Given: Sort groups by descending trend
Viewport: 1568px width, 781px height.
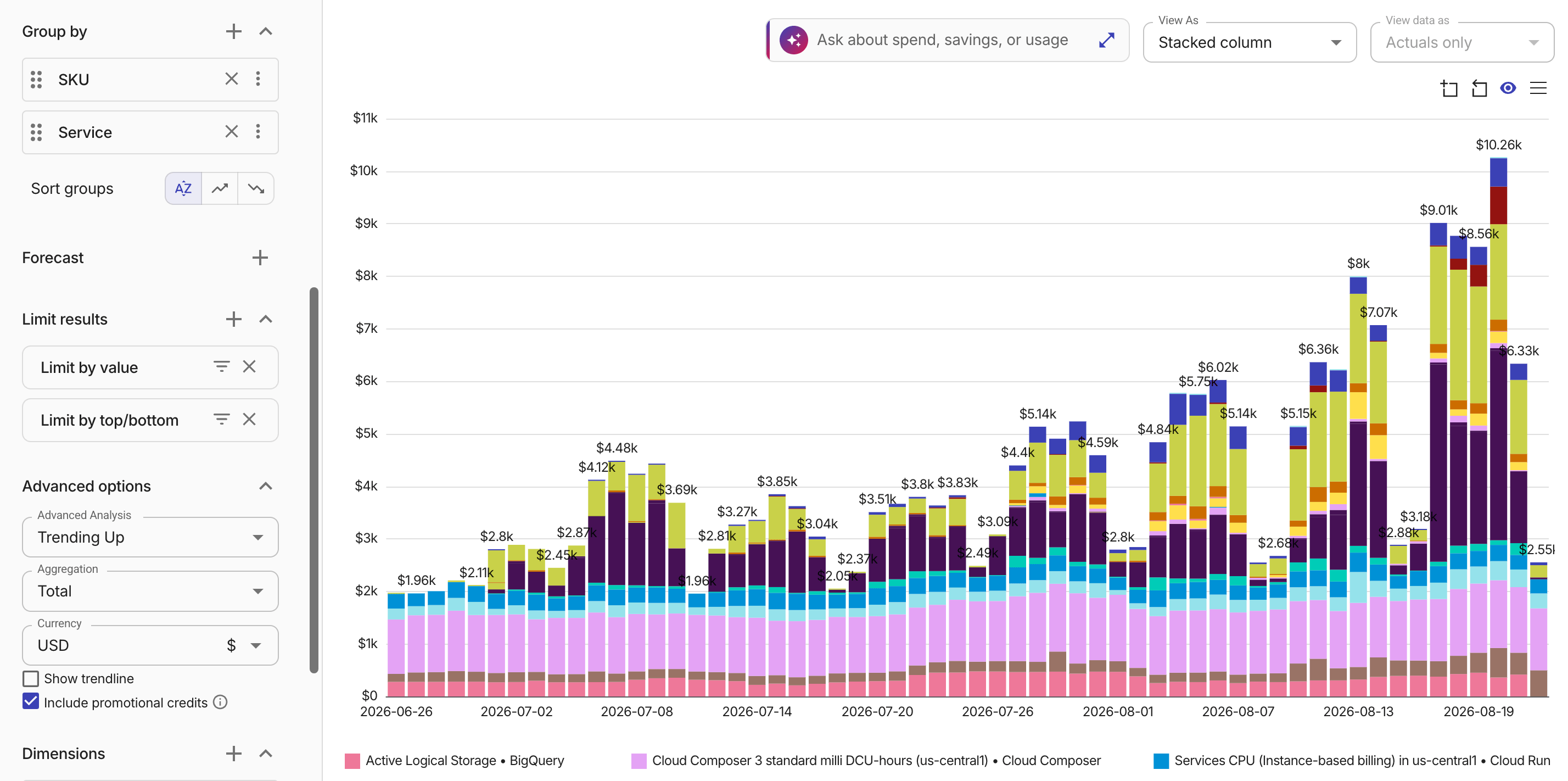Looking at the screenshot, I should pos(256,188).
